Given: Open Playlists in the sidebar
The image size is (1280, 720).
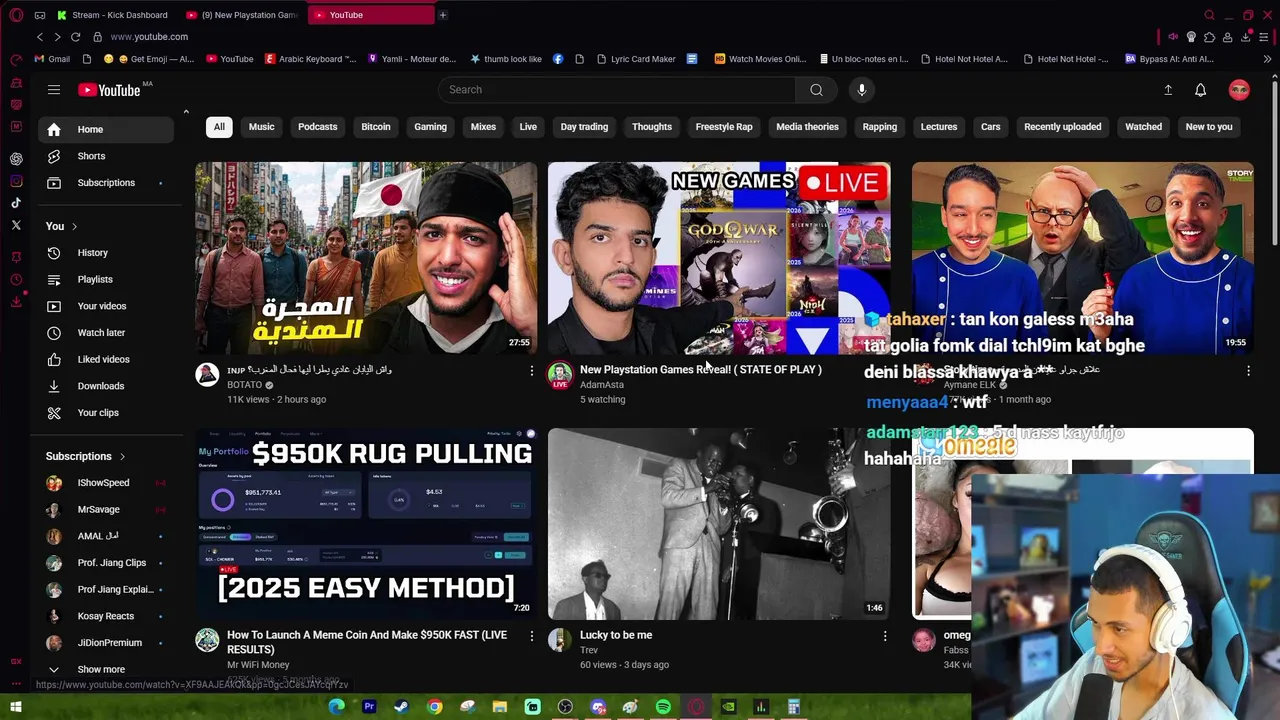Looking at the screenshot, I should [105, 280].
